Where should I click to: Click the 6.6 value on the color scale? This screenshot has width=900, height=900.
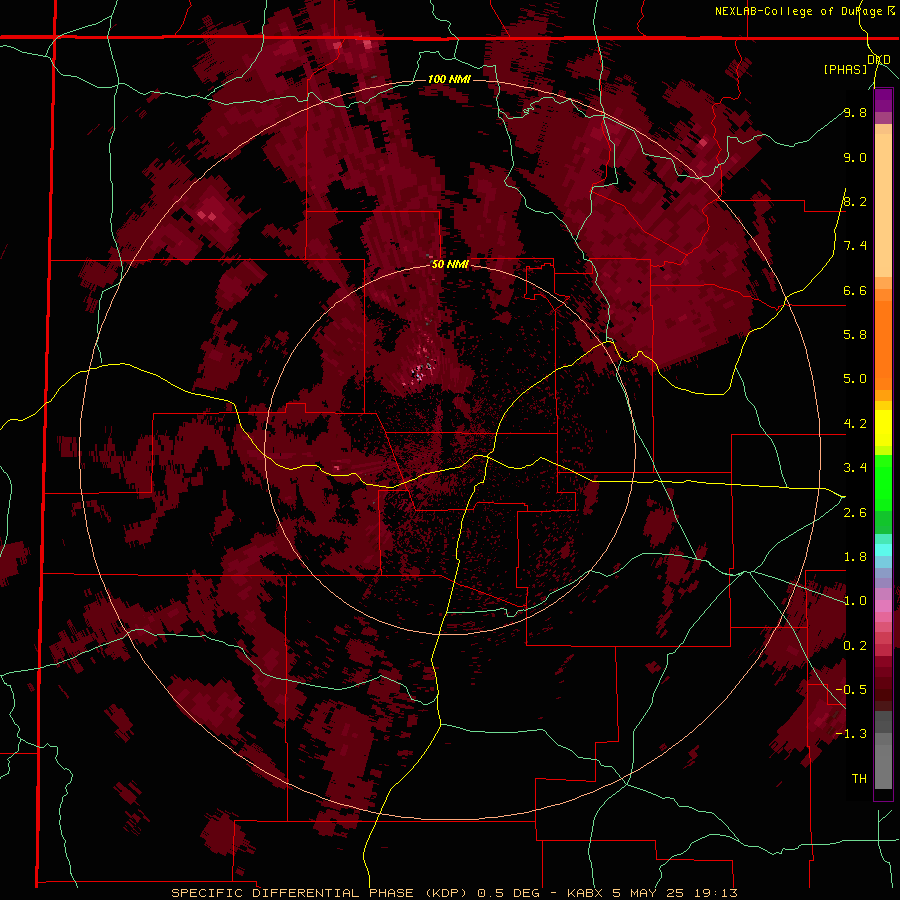(x=855, y=290)
